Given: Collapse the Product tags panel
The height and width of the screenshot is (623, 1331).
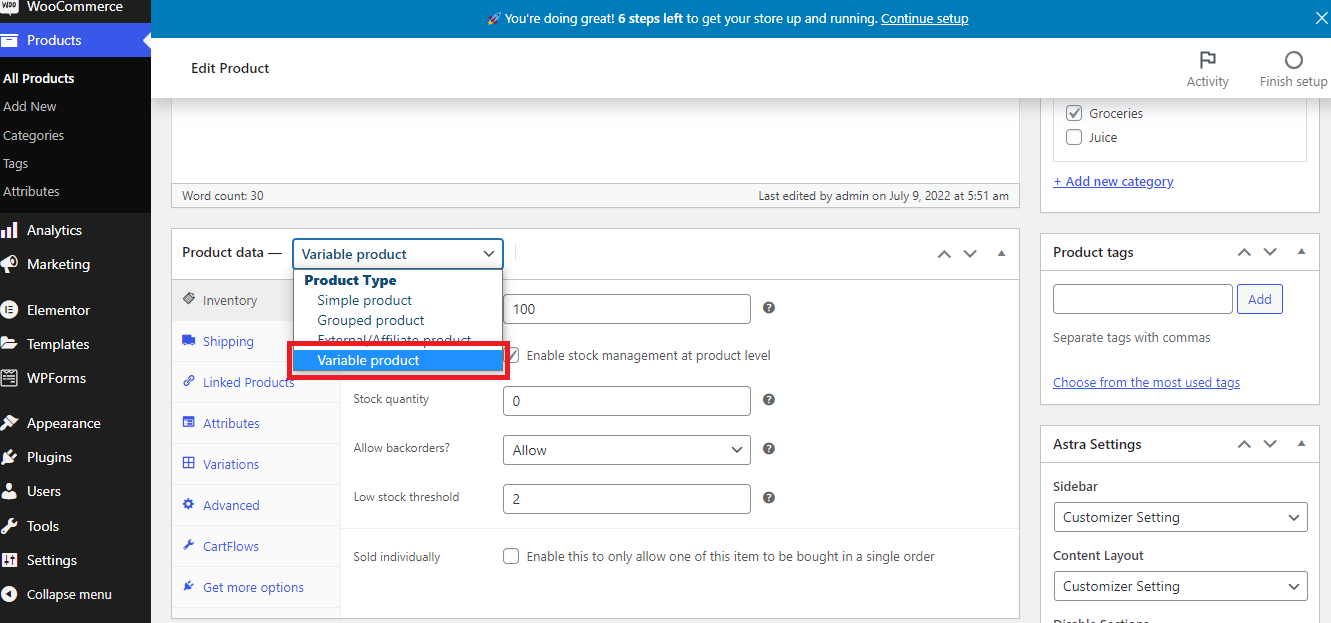Looking at the screenshot, I should click(1301, 252).
